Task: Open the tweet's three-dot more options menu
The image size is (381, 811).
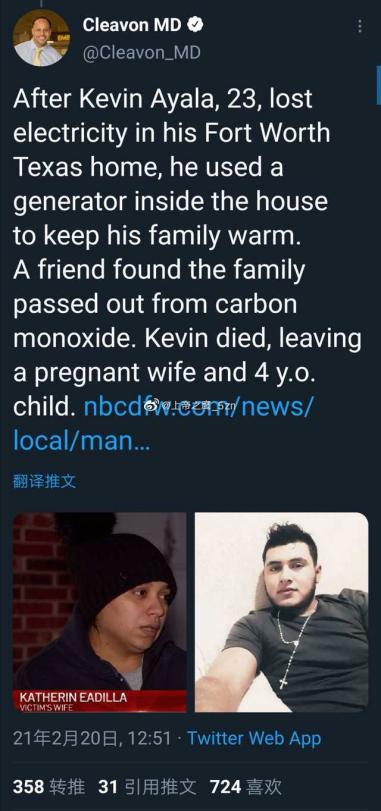Action: 360,26
